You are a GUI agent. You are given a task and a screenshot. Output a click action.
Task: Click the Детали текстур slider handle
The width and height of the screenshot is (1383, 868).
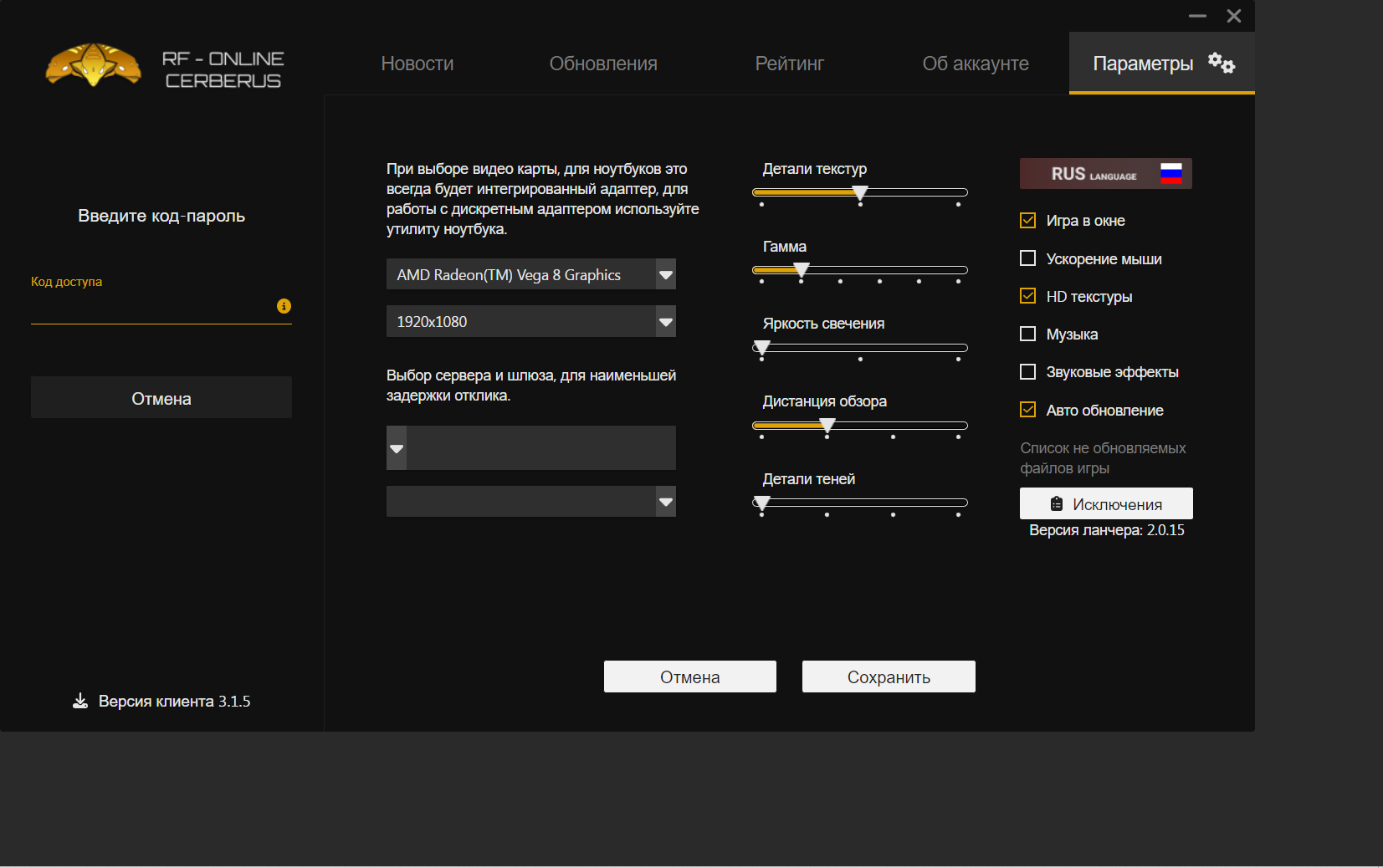click(859, 193)
